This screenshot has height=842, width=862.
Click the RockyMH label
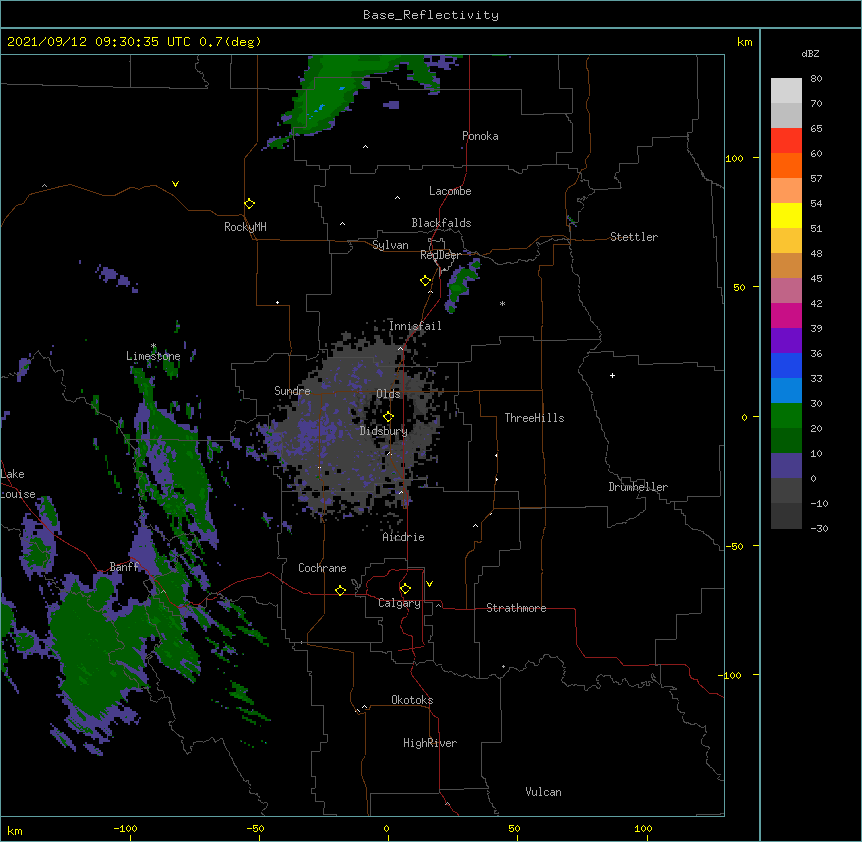(x=245, y=227)
